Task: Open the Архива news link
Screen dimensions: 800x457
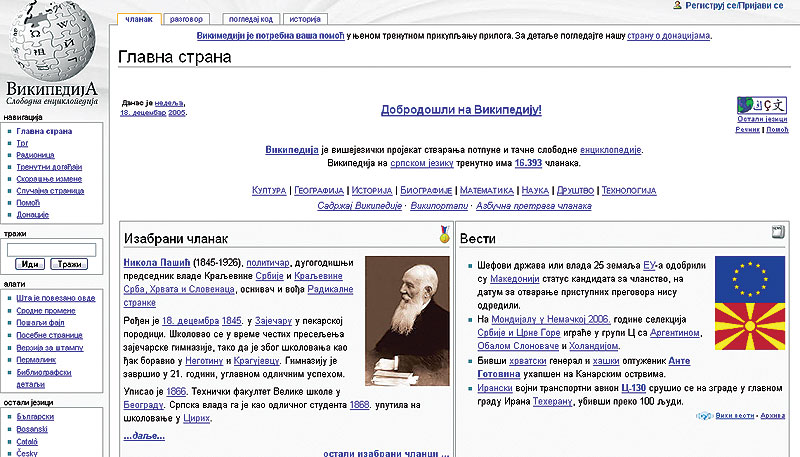Action: point(773,416)
